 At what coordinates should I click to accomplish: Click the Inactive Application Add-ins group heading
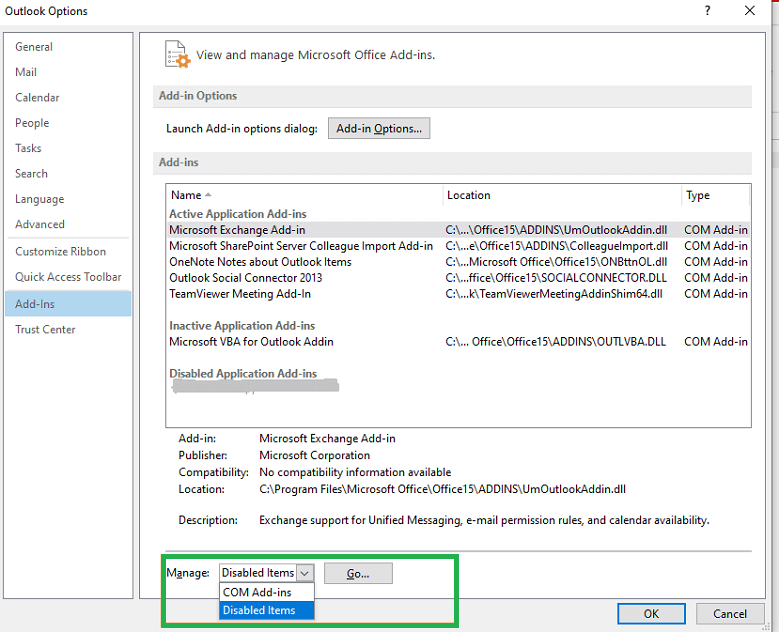(242, 326)
